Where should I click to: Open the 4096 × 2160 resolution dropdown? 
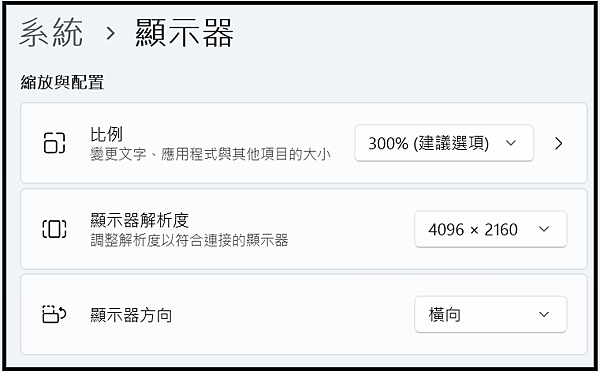tap(490, 229)
